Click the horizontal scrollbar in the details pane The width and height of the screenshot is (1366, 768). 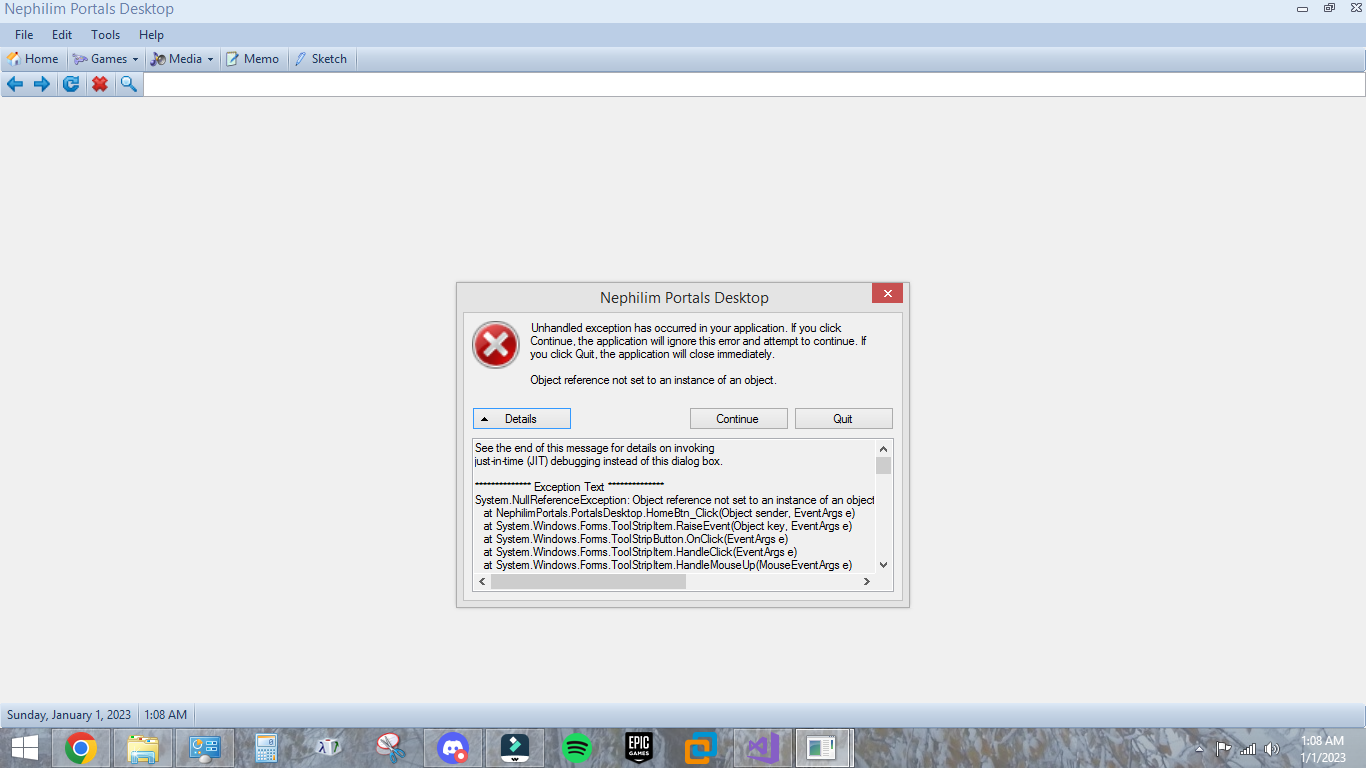(588, 581)
